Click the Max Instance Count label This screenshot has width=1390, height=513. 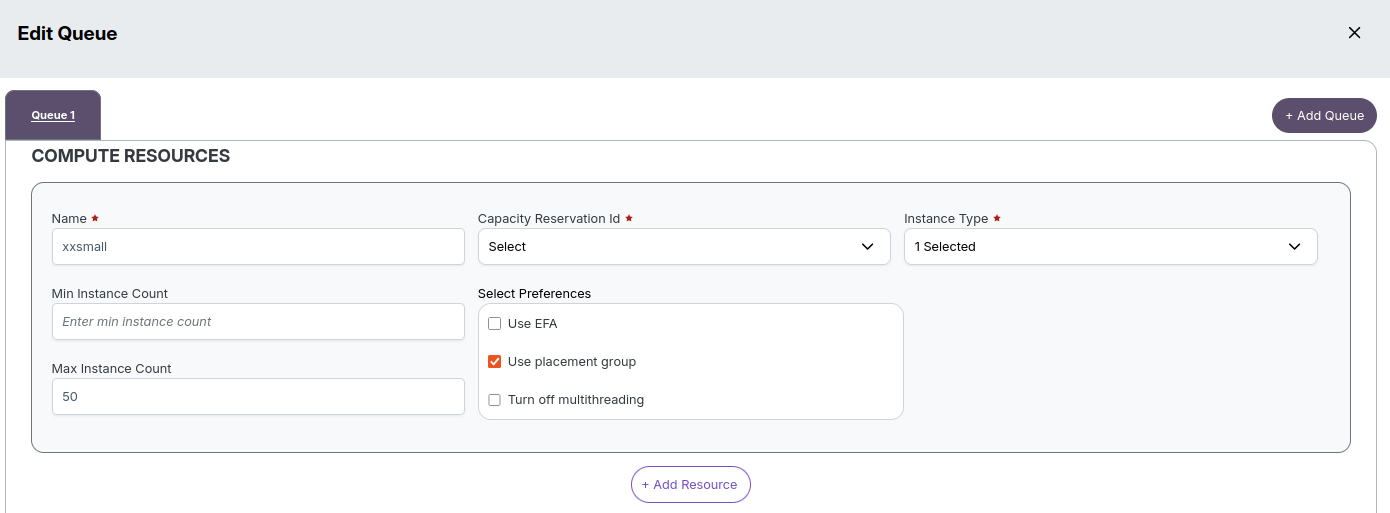112,368
